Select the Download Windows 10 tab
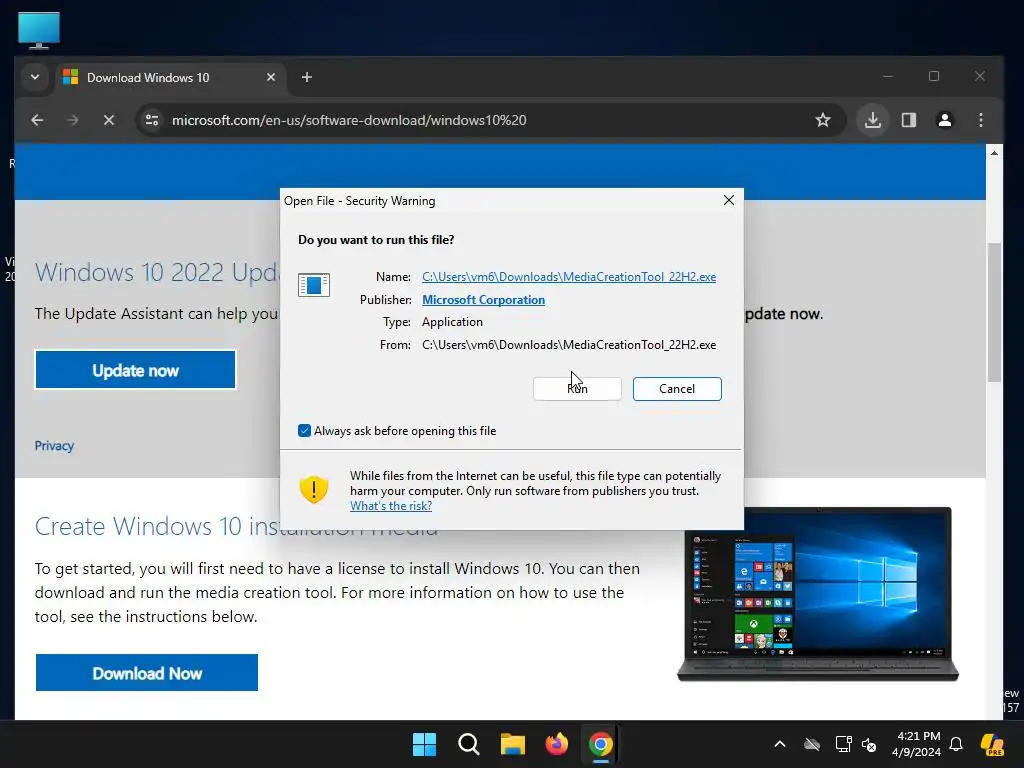1024x768 pixels. coord(170,78)
